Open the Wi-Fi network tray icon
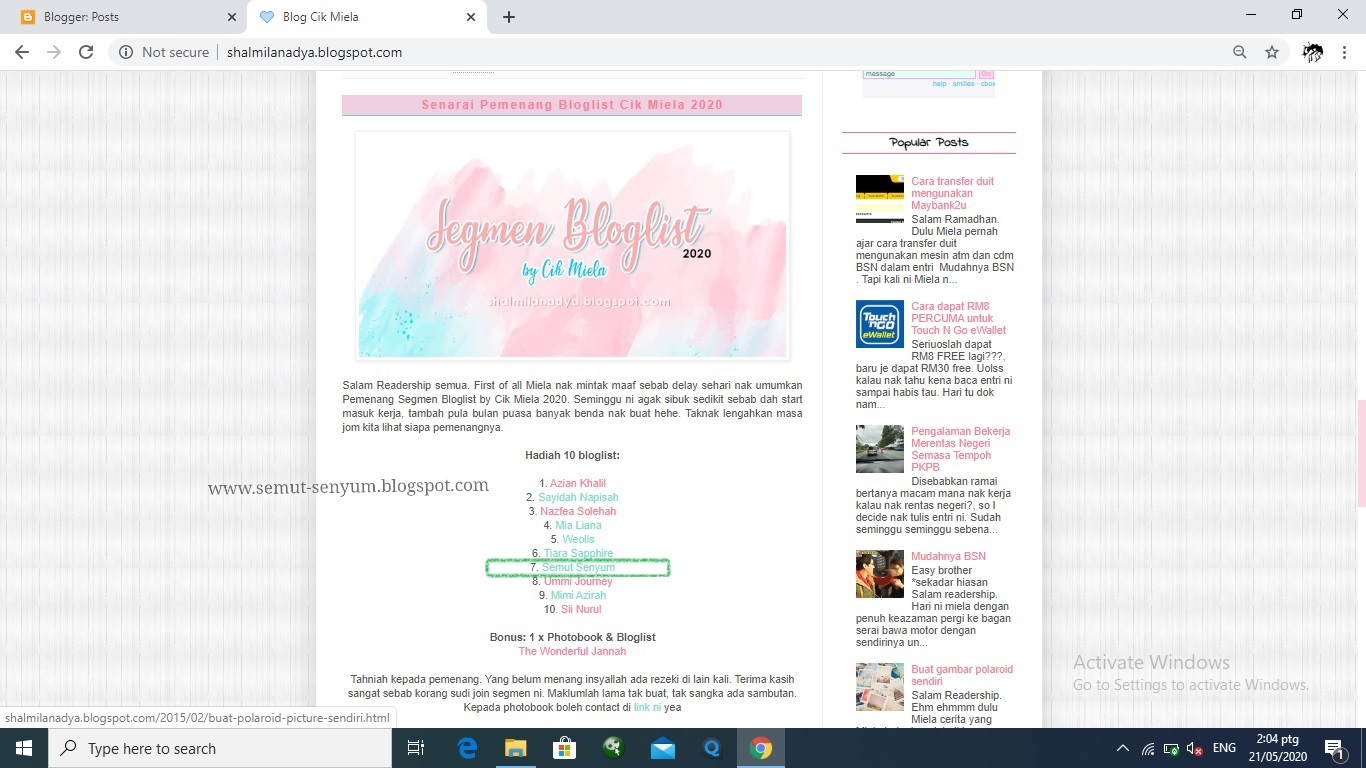The width and height of the screenshot is (1366, 768). [x=1148, y=748]
